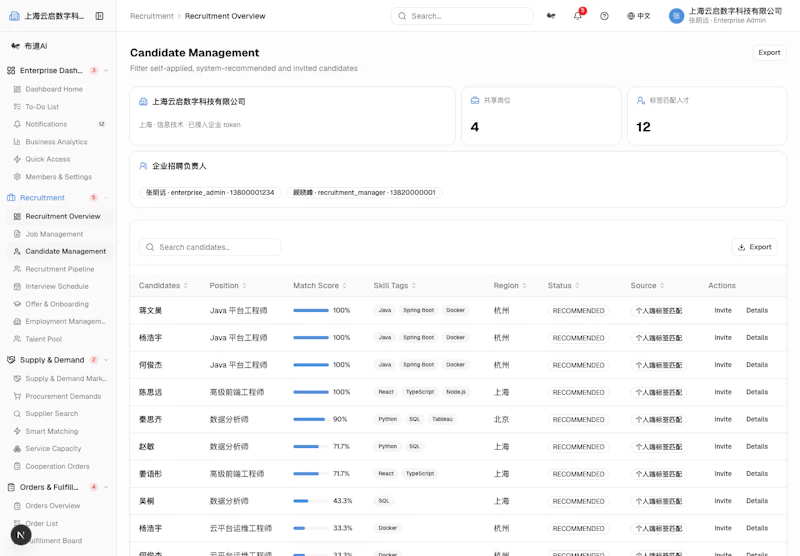Open Job Management sidebar icon
The width and height of the screenshot is (800, 556).
pos(17,234)
